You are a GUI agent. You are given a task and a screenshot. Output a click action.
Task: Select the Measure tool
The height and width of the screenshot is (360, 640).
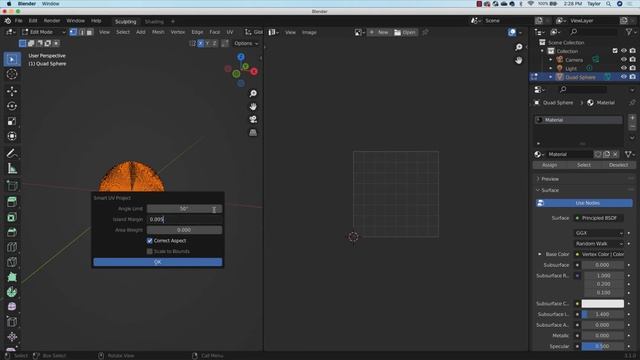(x=12, y=169)
